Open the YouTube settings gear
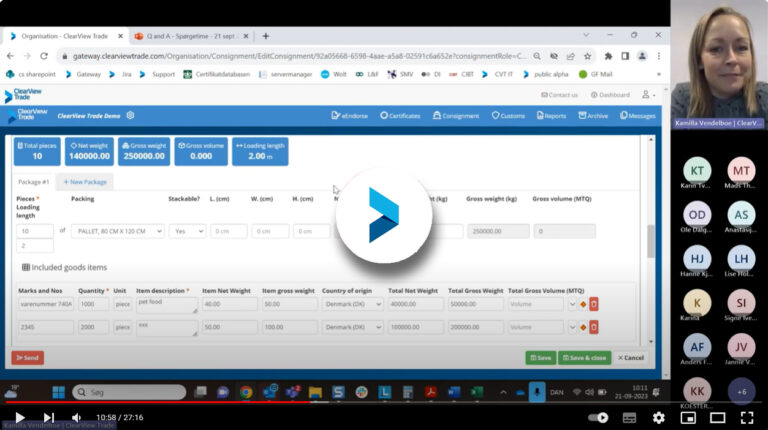This screenshot has width=768, height=430. [x=659, y=417]
